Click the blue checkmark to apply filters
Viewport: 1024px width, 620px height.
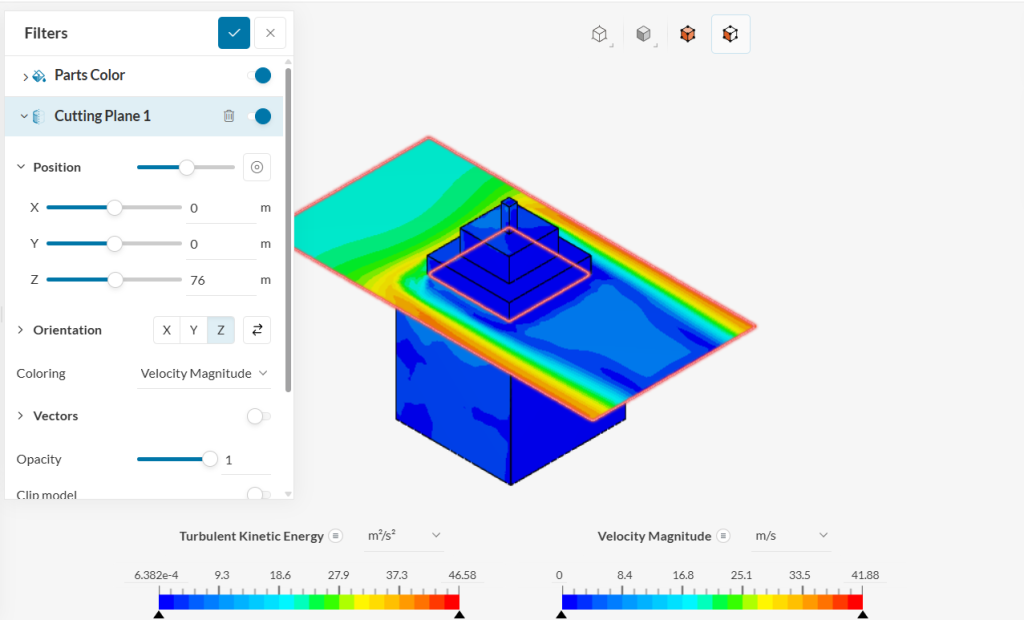tap(234, 33)
